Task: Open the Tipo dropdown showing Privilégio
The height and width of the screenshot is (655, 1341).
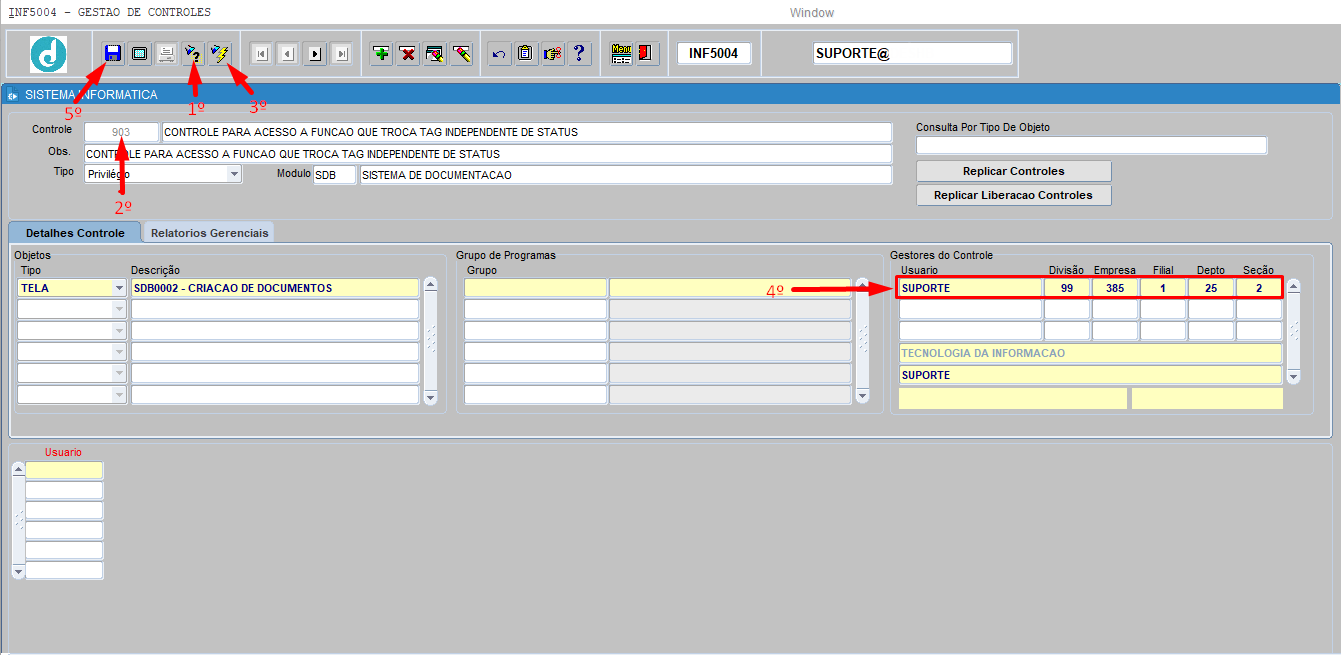Action: [234, 174]
